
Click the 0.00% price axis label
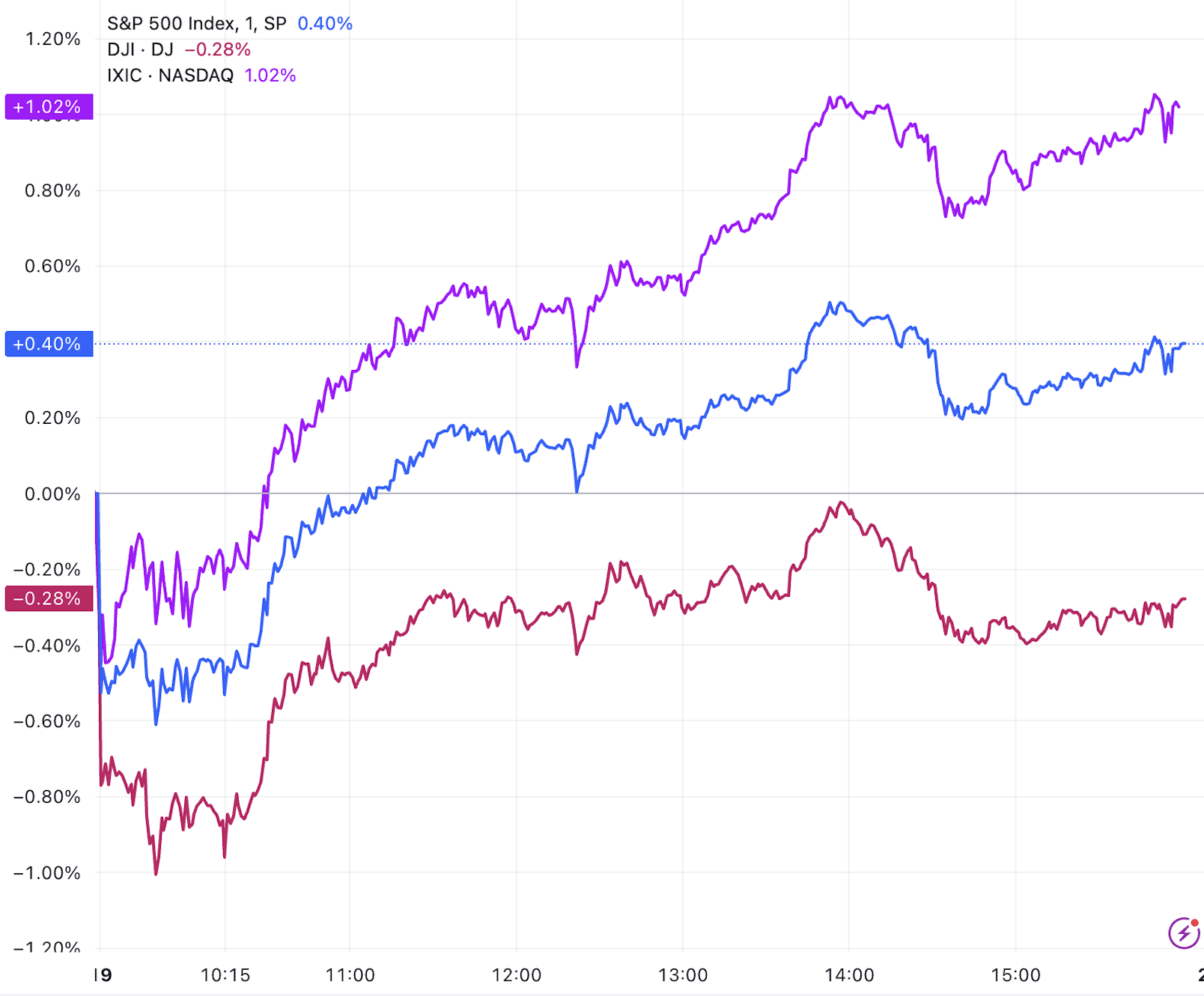point(52,494)
